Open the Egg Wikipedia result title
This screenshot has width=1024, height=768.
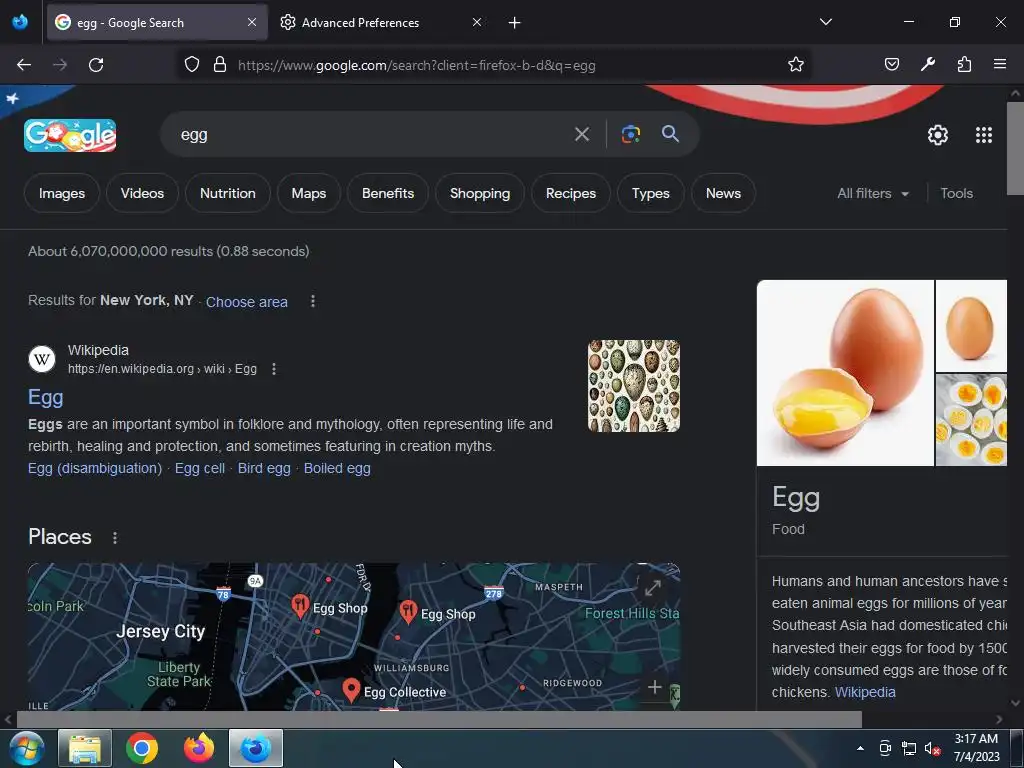(x=46, y=397)
